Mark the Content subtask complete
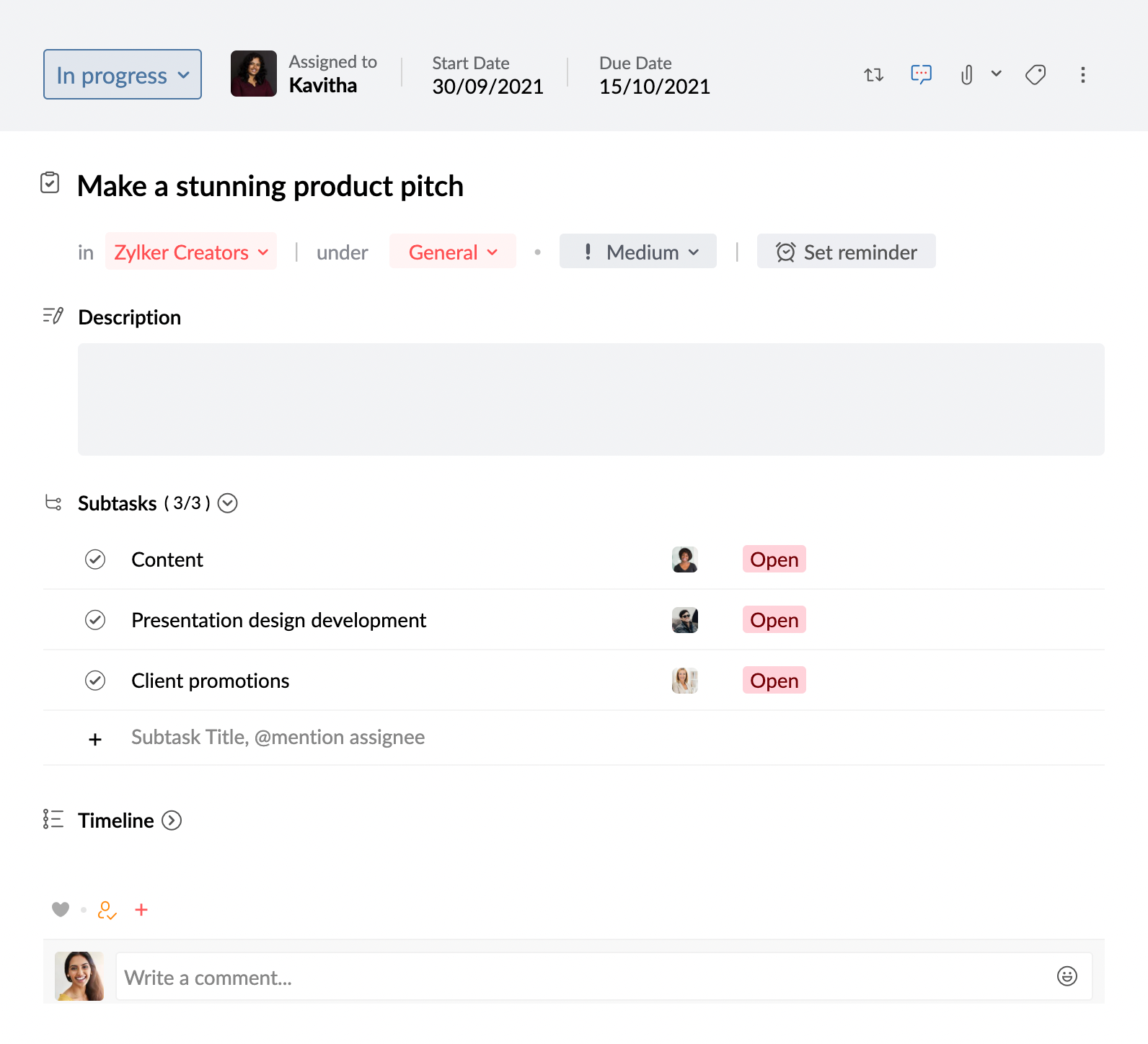 (x=95, y=559)
